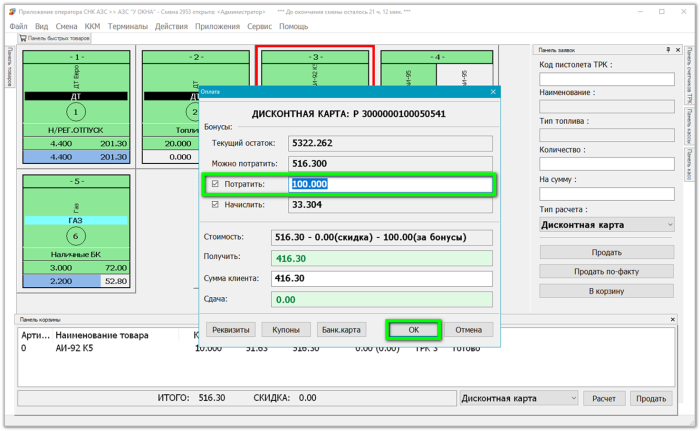The height and width of the screenshot is (431, 700).
Task: Close the Панель корзины panel
Action: point(672,319)
